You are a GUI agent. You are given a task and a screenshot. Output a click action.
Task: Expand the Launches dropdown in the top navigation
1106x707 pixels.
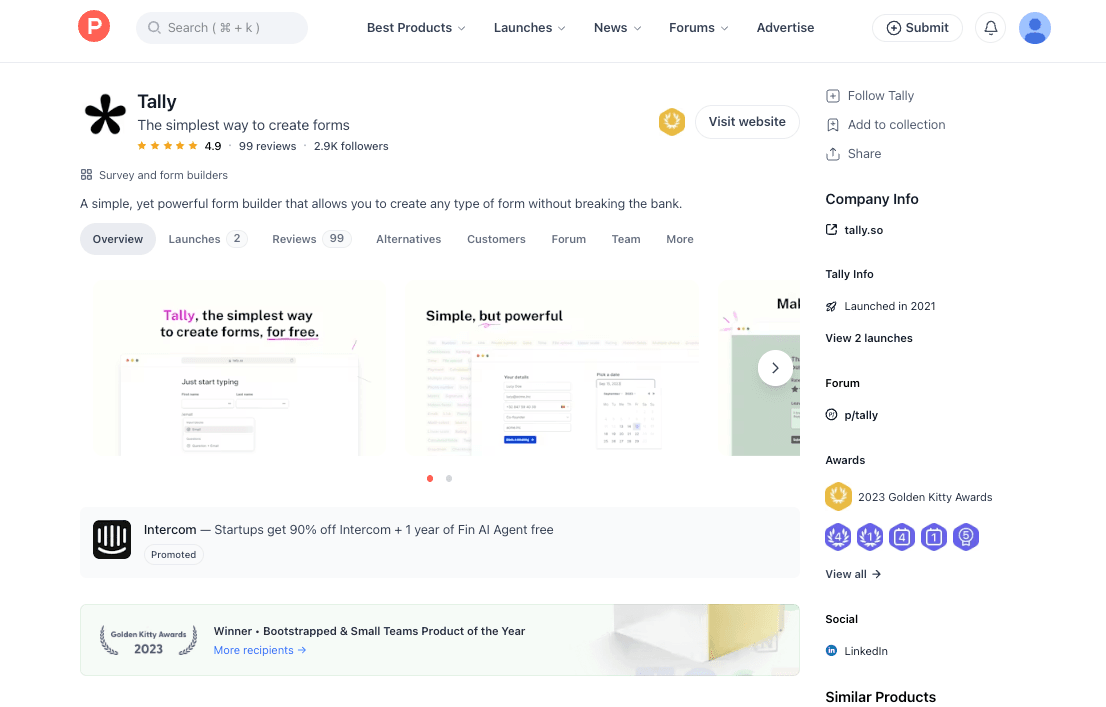coord(530,28)
